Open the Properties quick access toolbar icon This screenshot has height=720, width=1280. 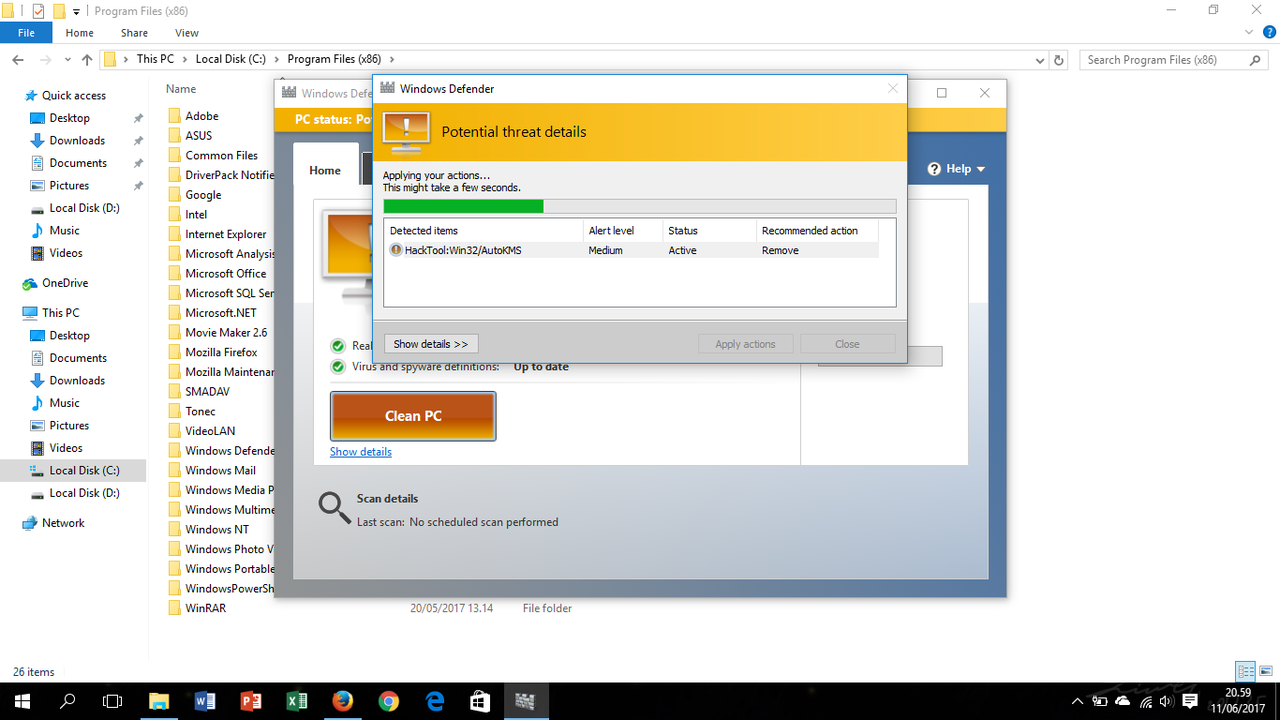click(x=38, y=11)
